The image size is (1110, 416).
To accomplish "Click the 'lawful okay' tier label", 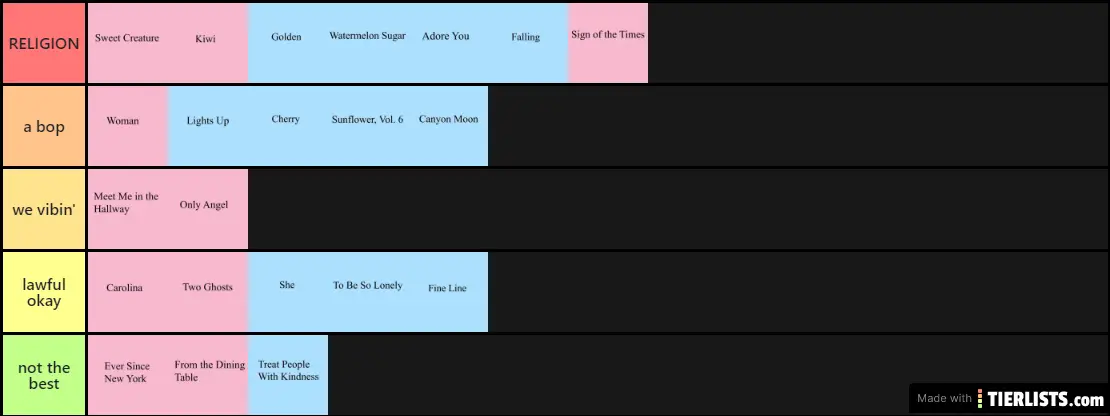I will point(44,292).
